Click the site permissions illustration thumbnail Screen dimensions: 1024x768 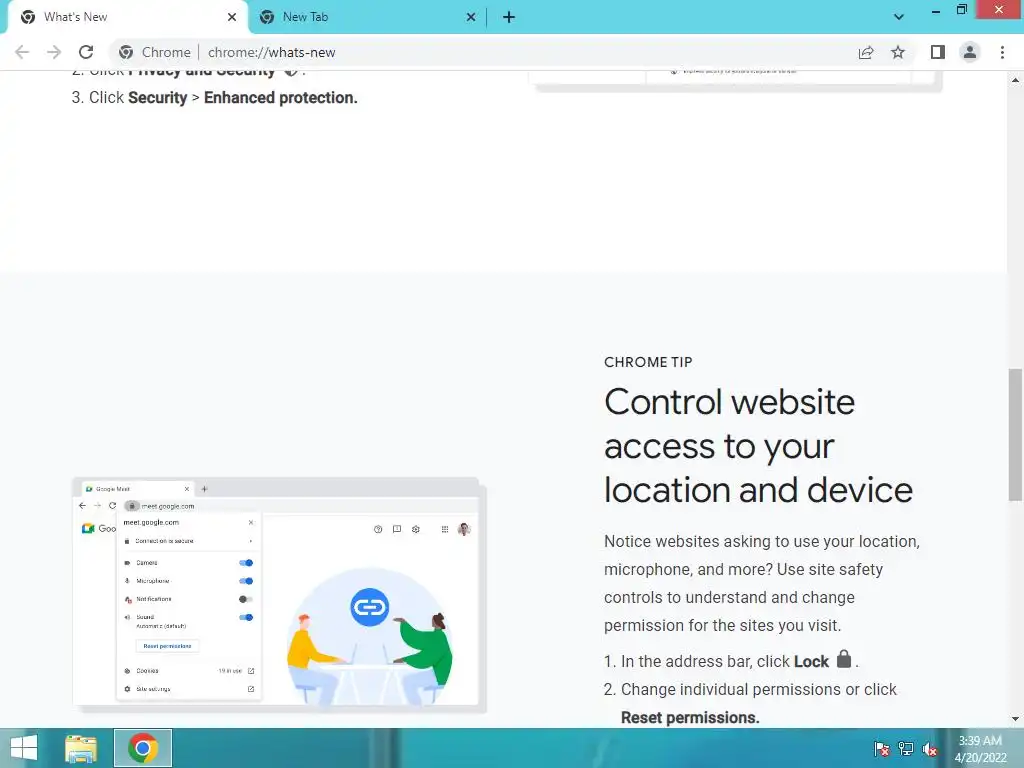(x=279, y=594)
